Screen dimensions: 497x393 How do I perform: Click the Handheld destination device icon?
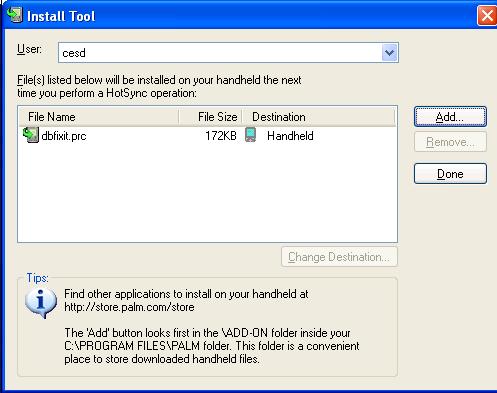(x=251, y=135)
